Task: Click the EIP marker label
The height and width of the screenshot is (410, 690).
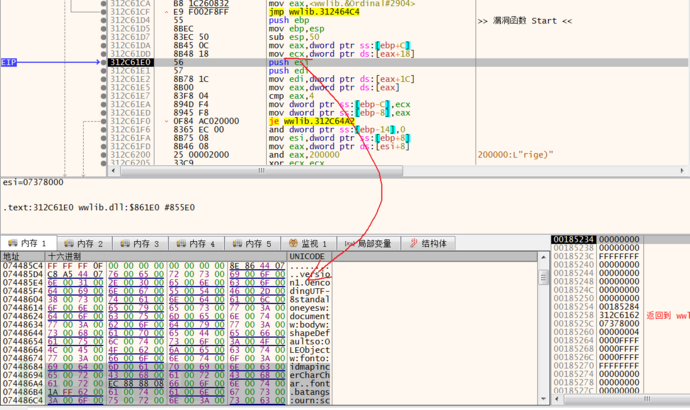Action: (10, 62)
